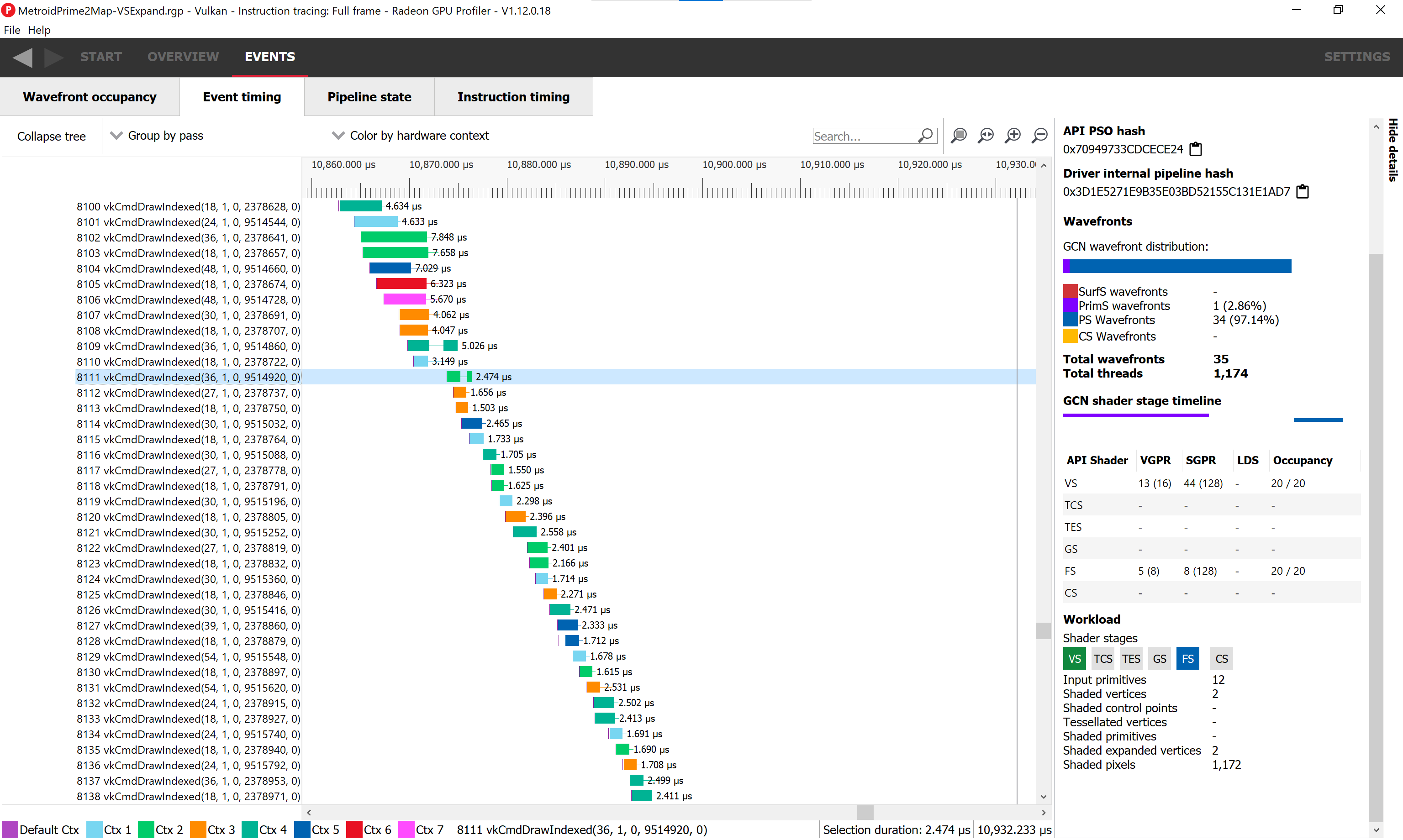Toggle the VS shader stage button
The width and height of the screenshot is (1403, 840).
tap(1074, 658)
